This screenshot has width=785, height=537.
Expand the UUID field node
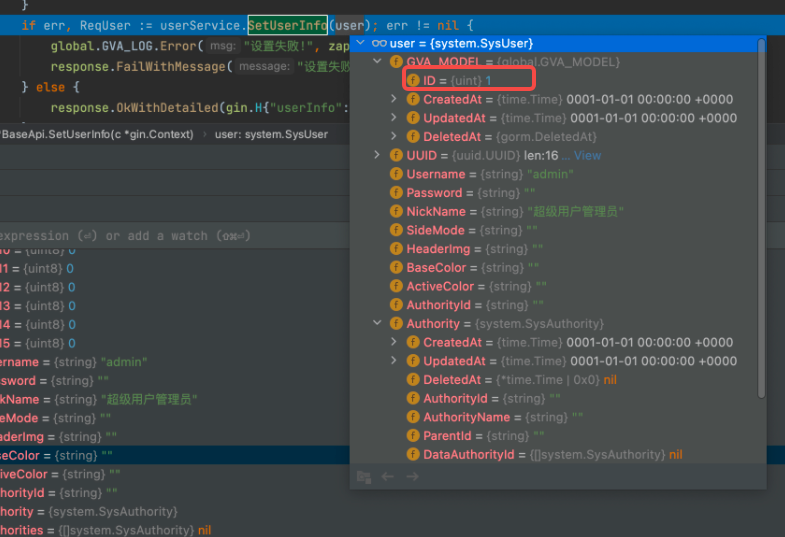coord(377,155)
